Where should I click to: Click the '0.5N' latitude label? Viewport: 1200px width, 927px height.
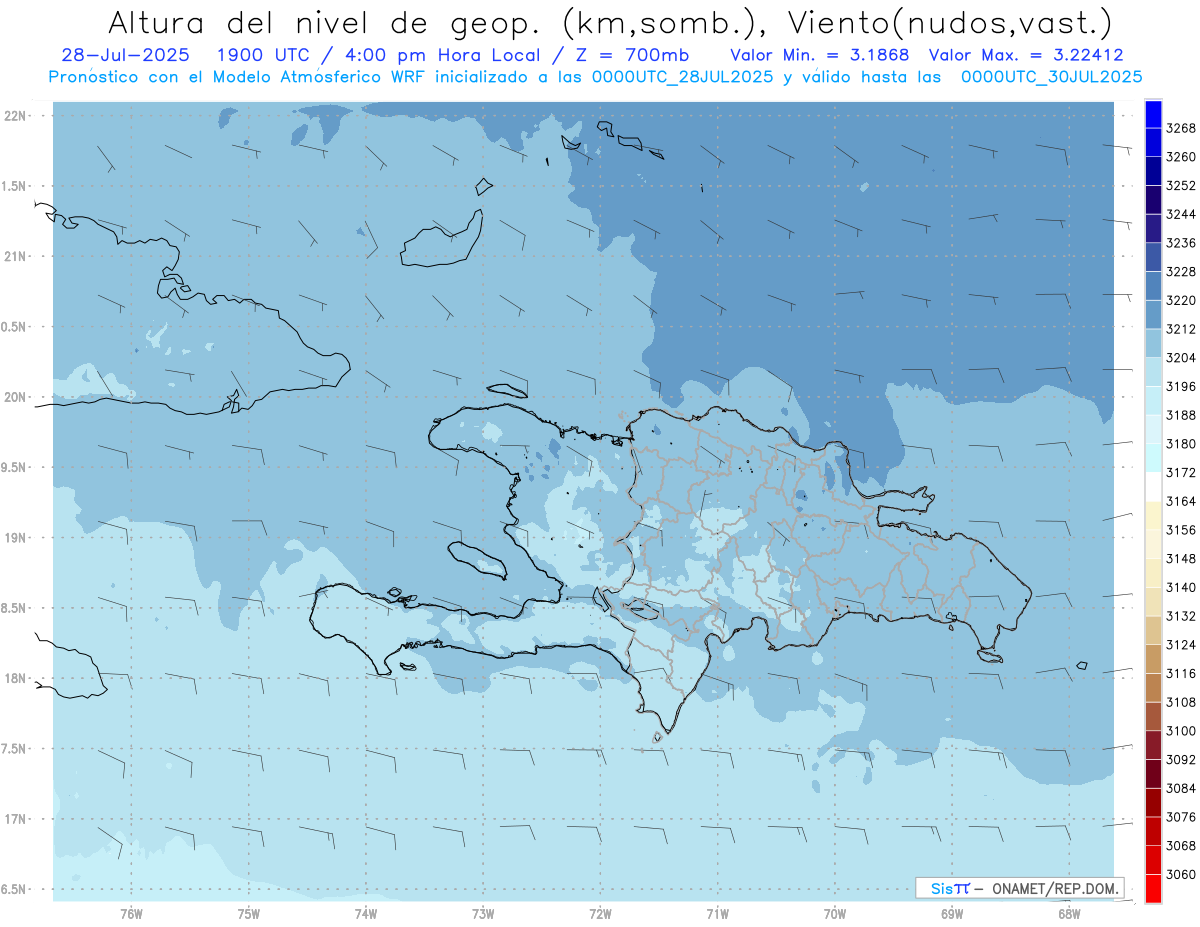14,327
